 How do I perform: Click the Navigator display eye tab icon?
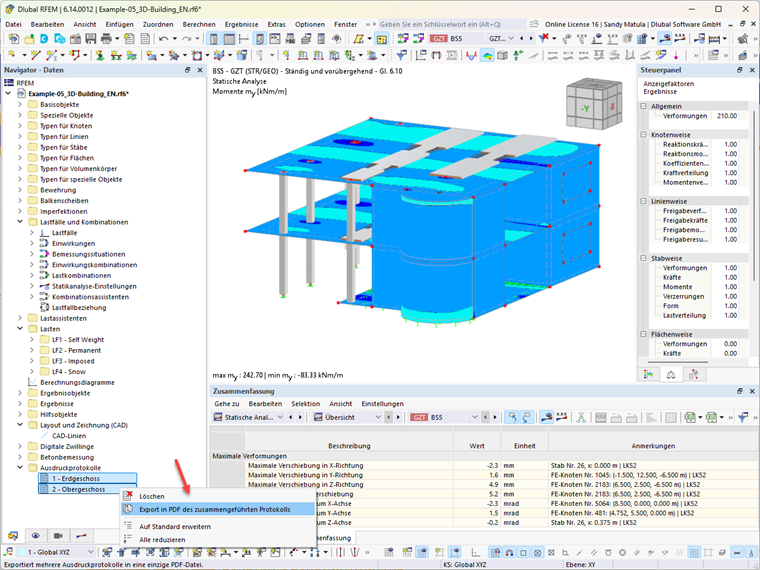click(x=35, y=536)
